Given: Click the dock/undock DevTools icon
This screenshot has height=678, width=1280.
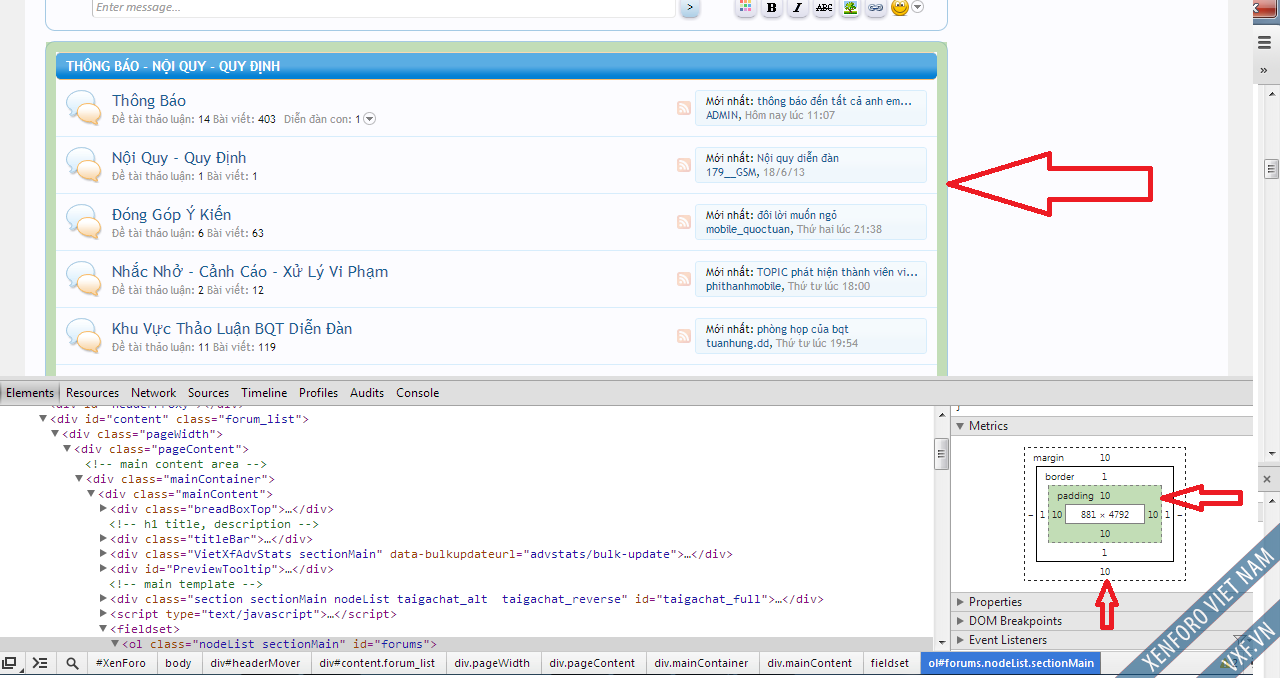Looking at the screenshot, I should (10, 663).
